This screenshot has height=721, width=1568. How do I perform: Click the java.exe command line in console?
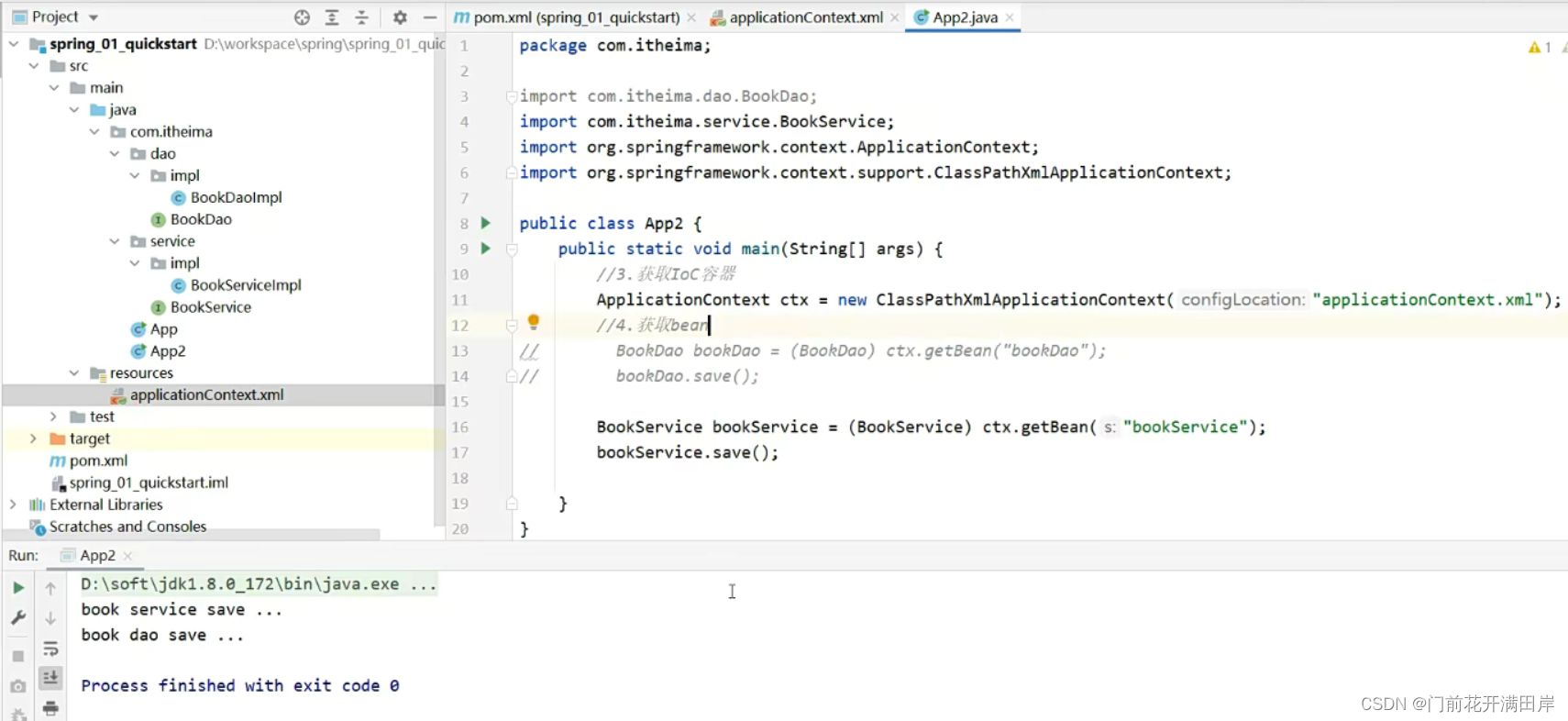coord(259,584)
